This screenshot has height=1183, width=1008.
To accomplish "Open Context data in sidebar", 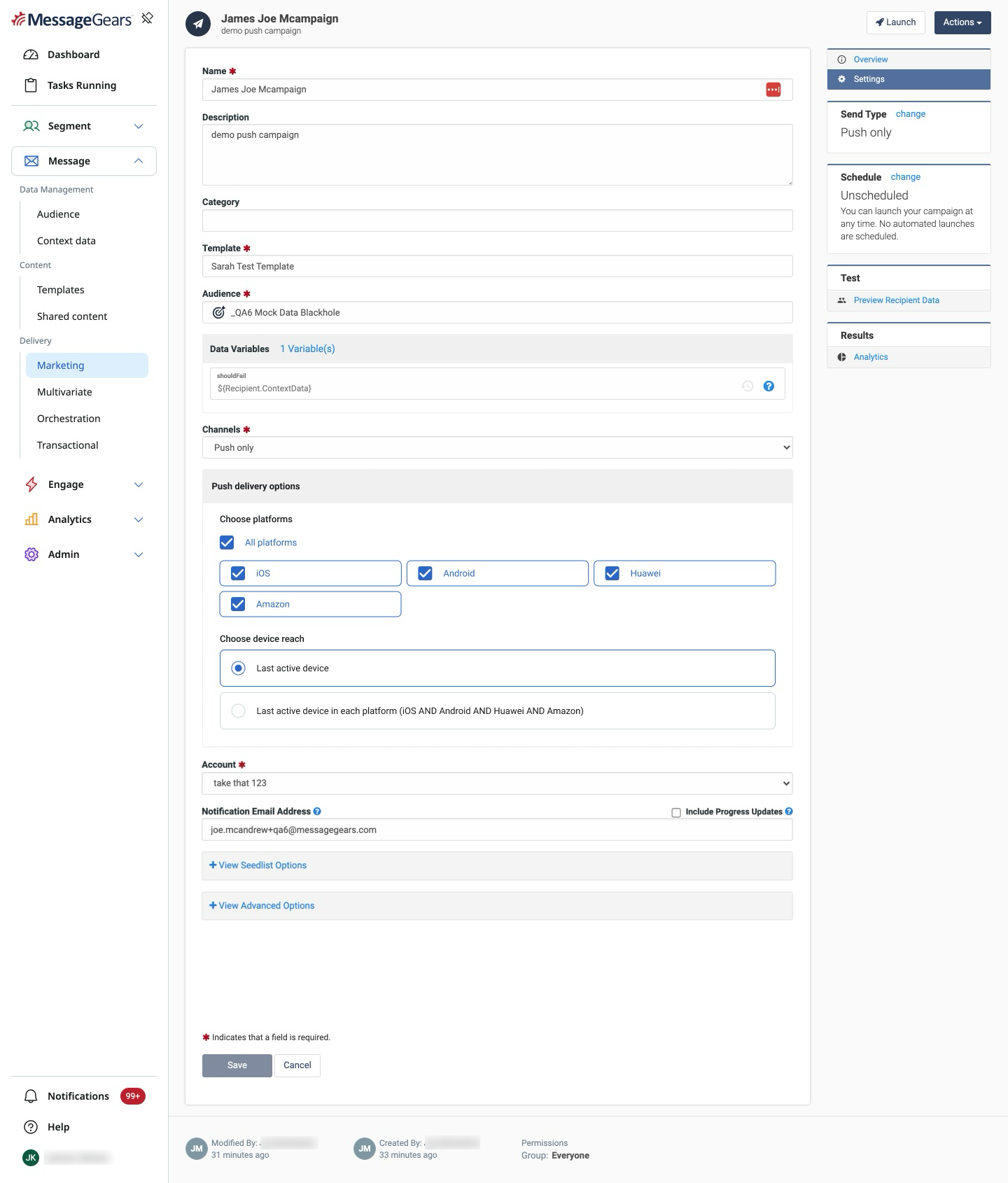I will (66, 241).
